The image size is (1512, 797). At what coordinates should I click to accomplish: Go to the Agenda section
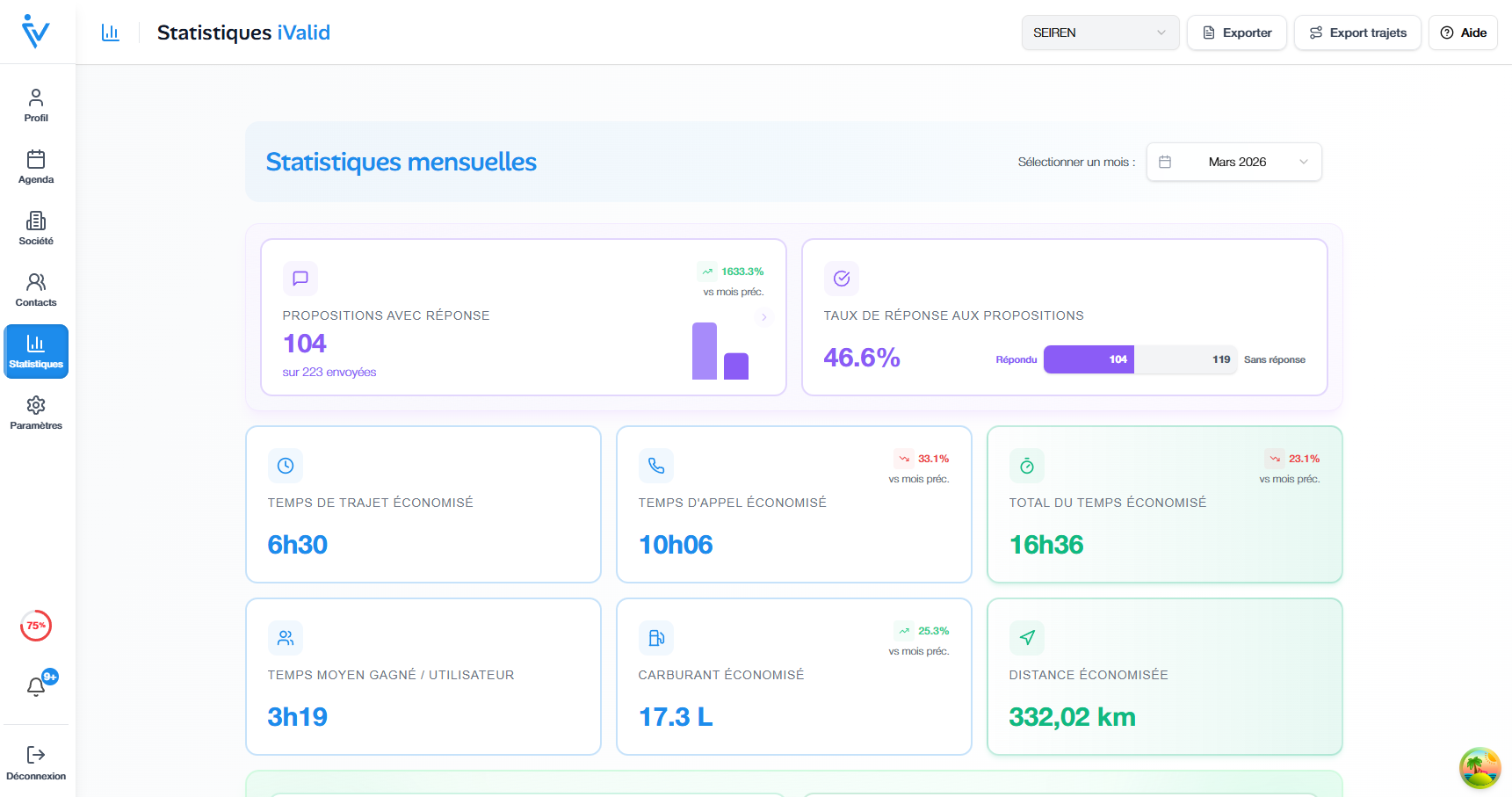36,166
